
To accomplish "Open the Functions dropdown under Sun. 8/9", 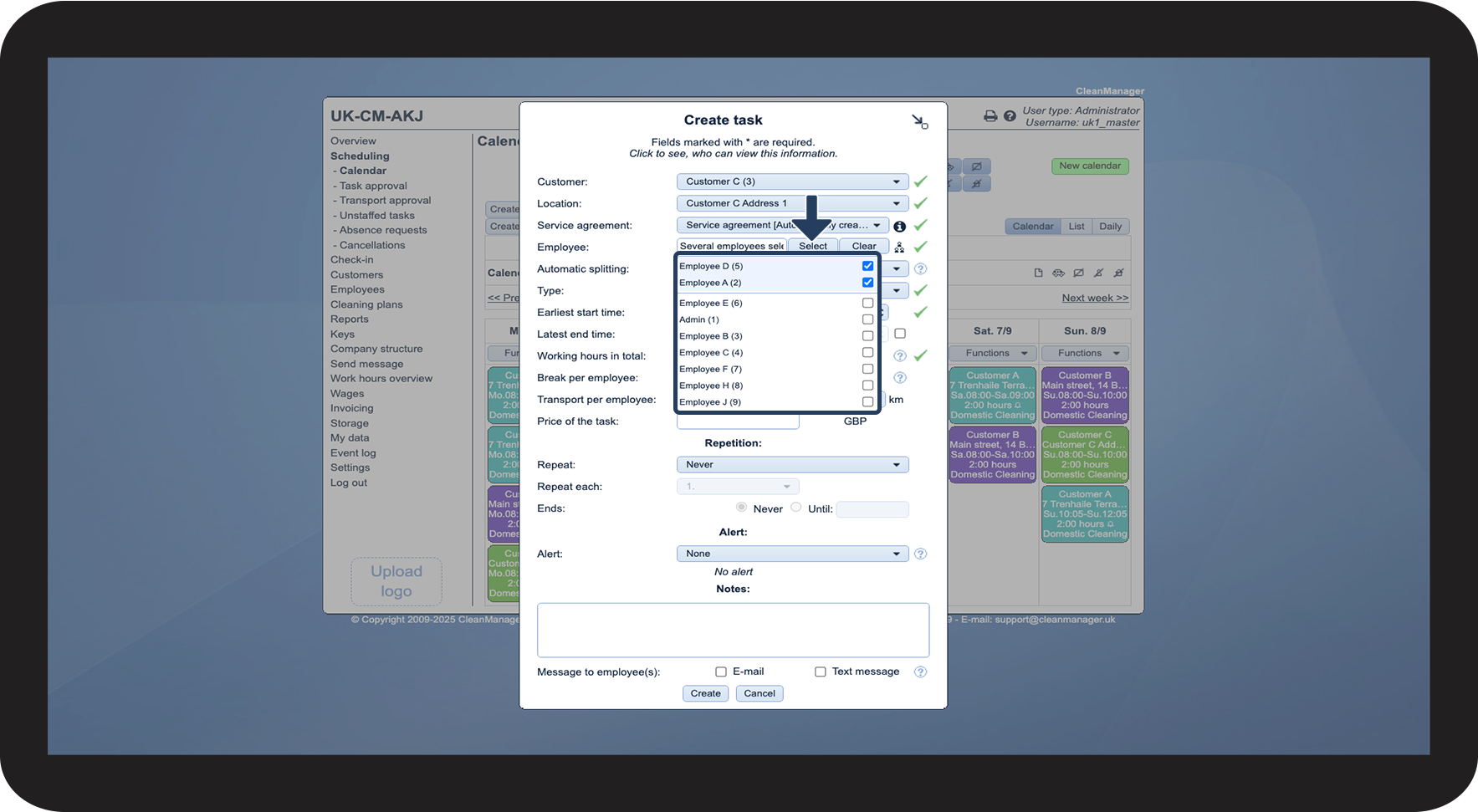I will point(1085,354).
